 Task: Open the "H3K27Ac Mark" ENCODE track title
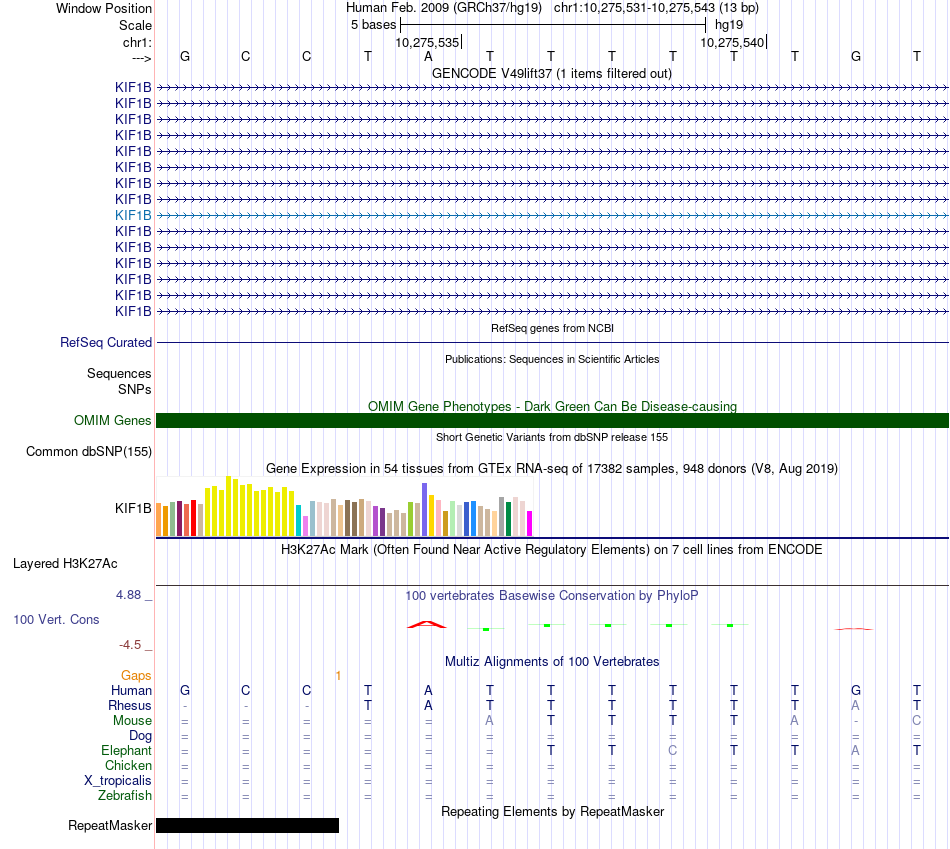[x=552, y=550]
